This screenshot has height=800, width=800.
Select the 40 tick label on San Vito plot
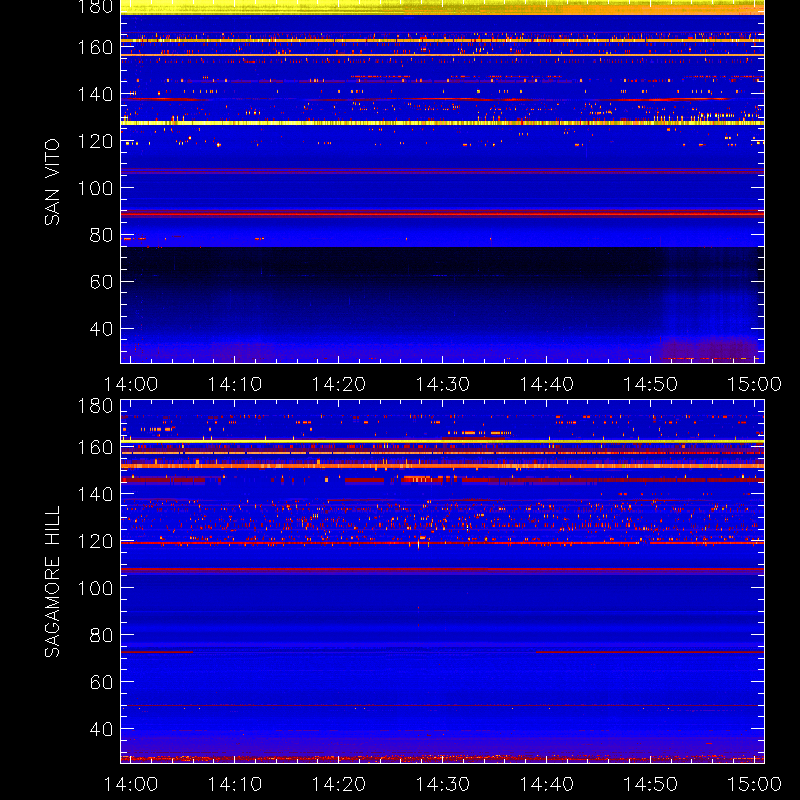pyautogui.click(x=101, y=329)
